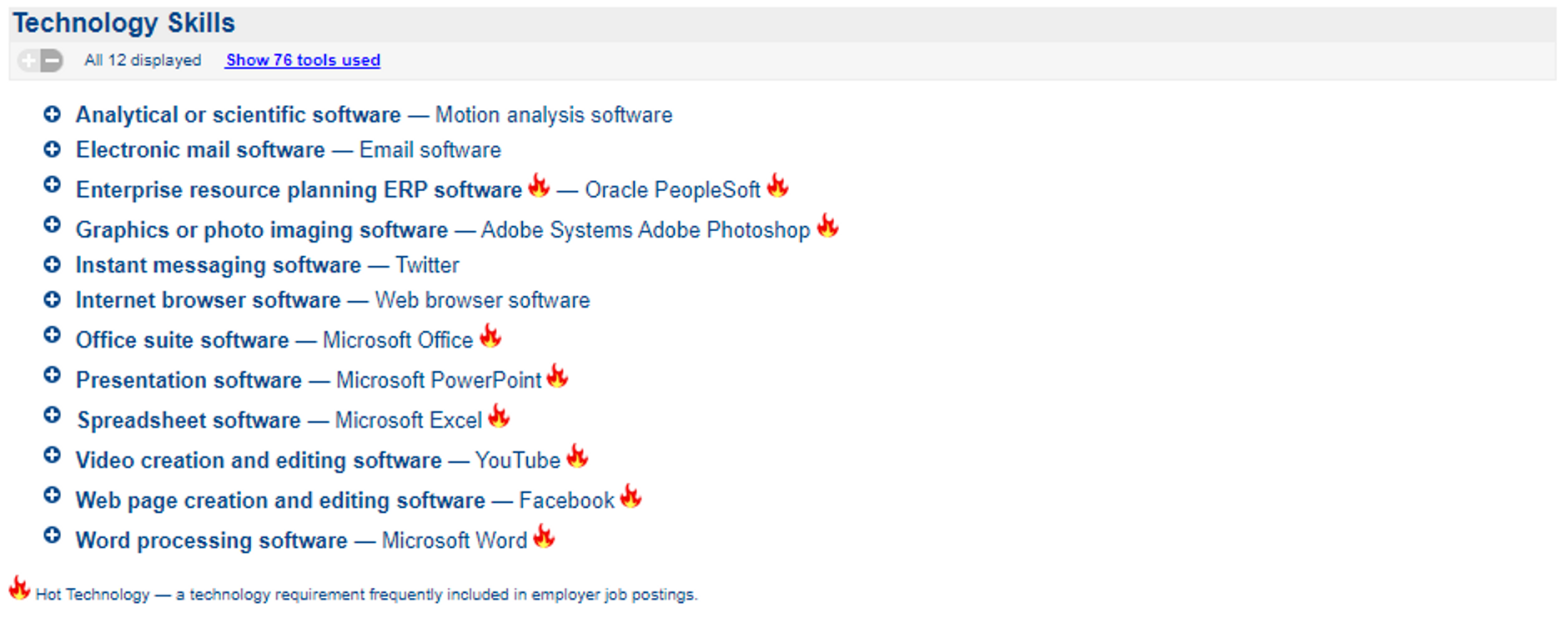This screenshot has height=618, width=1568.
Task: Expand Office suite software row
Action: pyautogui.click(x=52, y=334)
